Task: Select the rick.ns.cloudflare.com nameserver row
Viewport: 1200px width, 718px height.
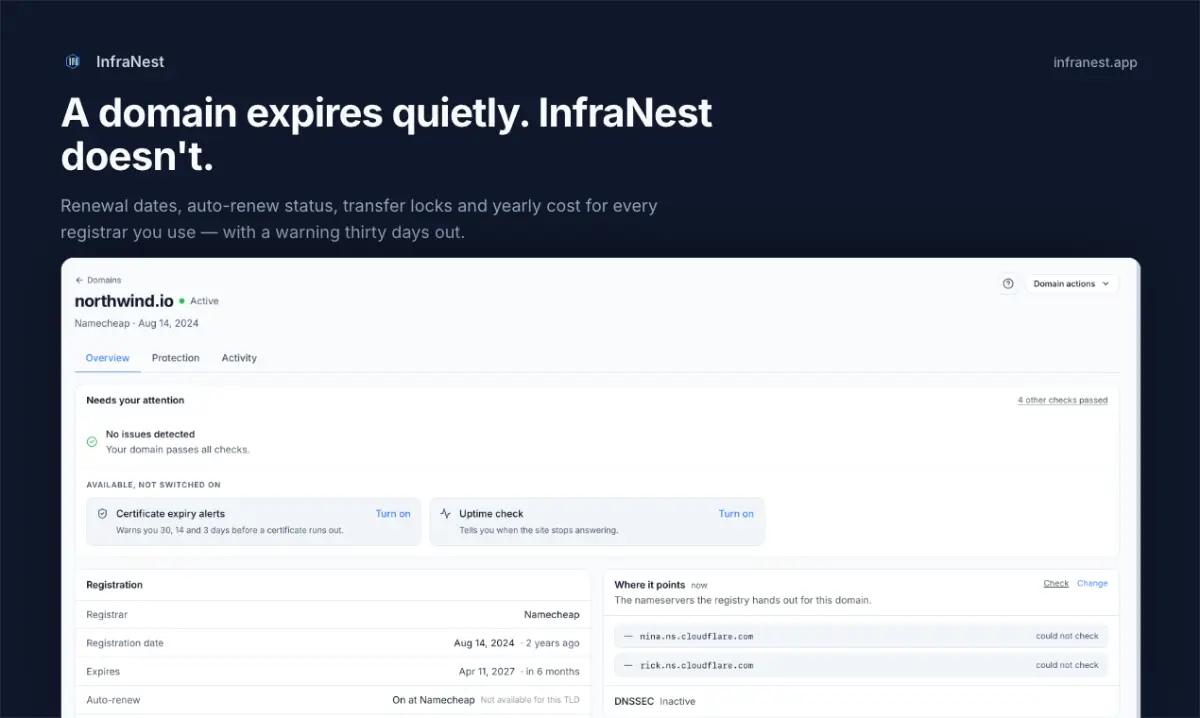Action: 861,665
